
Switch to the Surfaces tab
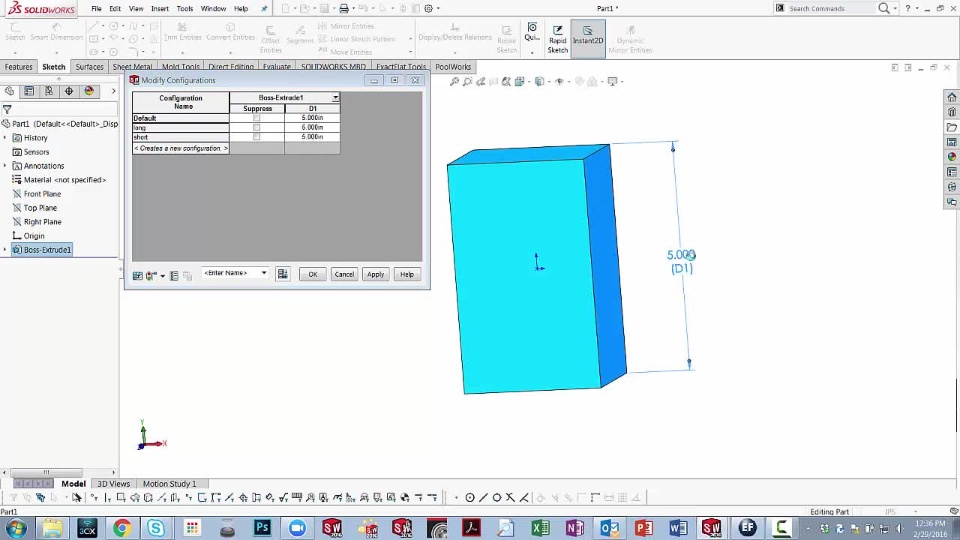pyautogui.click(x=89, y=67)
